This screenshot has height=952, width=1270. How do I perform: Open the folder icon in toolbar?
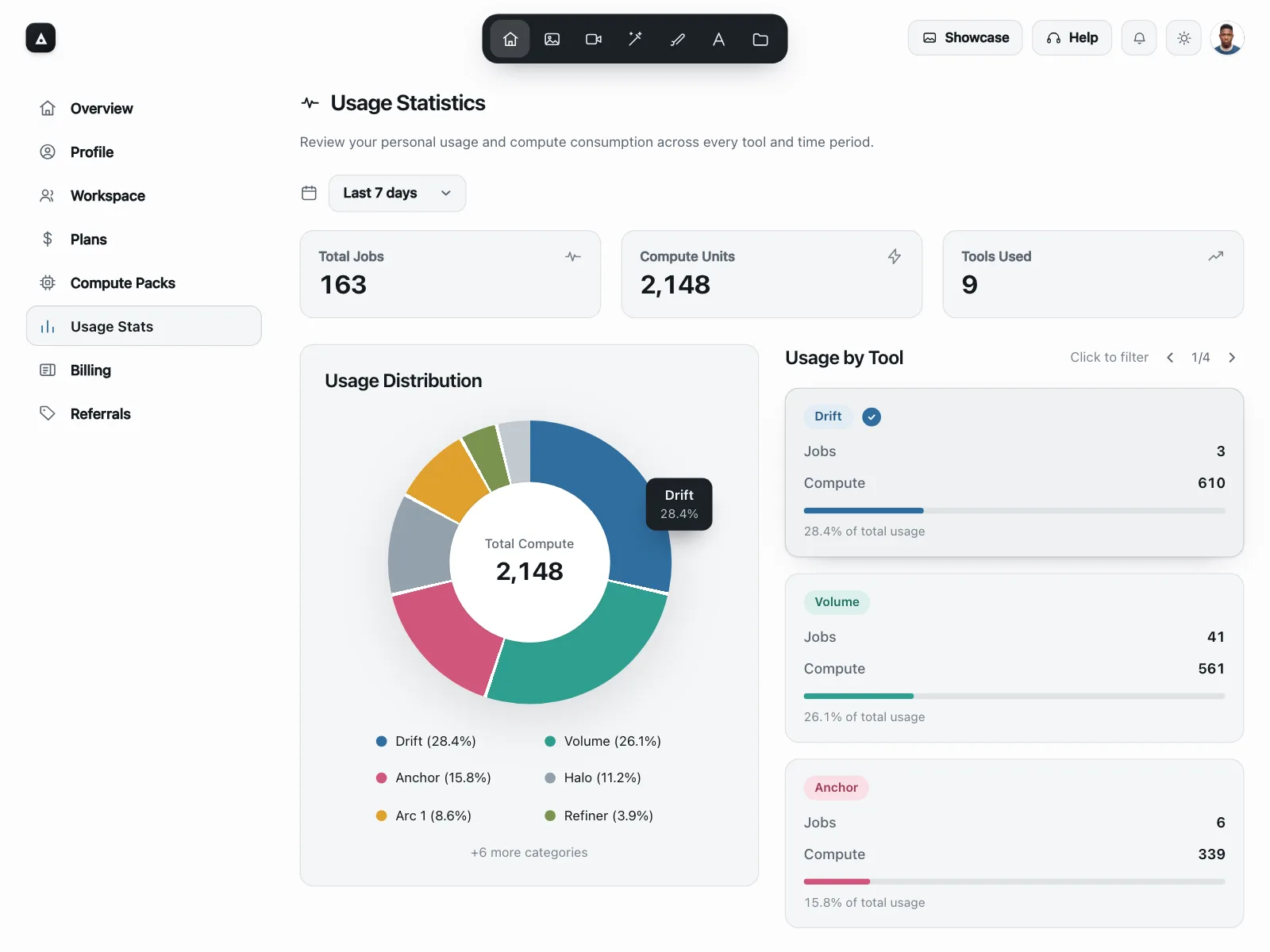coord(760,39)
